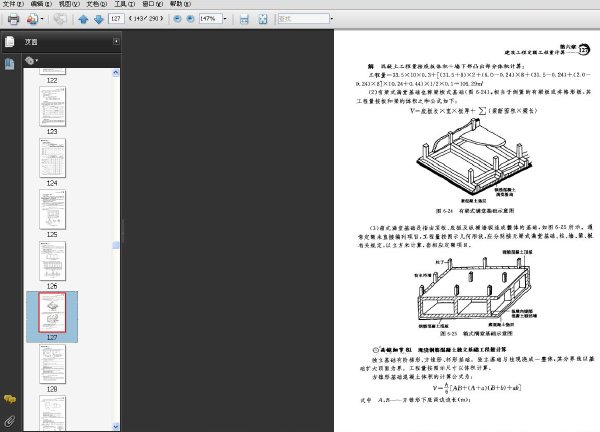The height and width of the screenshot is (432, 600).
Task: Click the figure 6-25 box foundation diagram
Action: [x=476, y=289]
